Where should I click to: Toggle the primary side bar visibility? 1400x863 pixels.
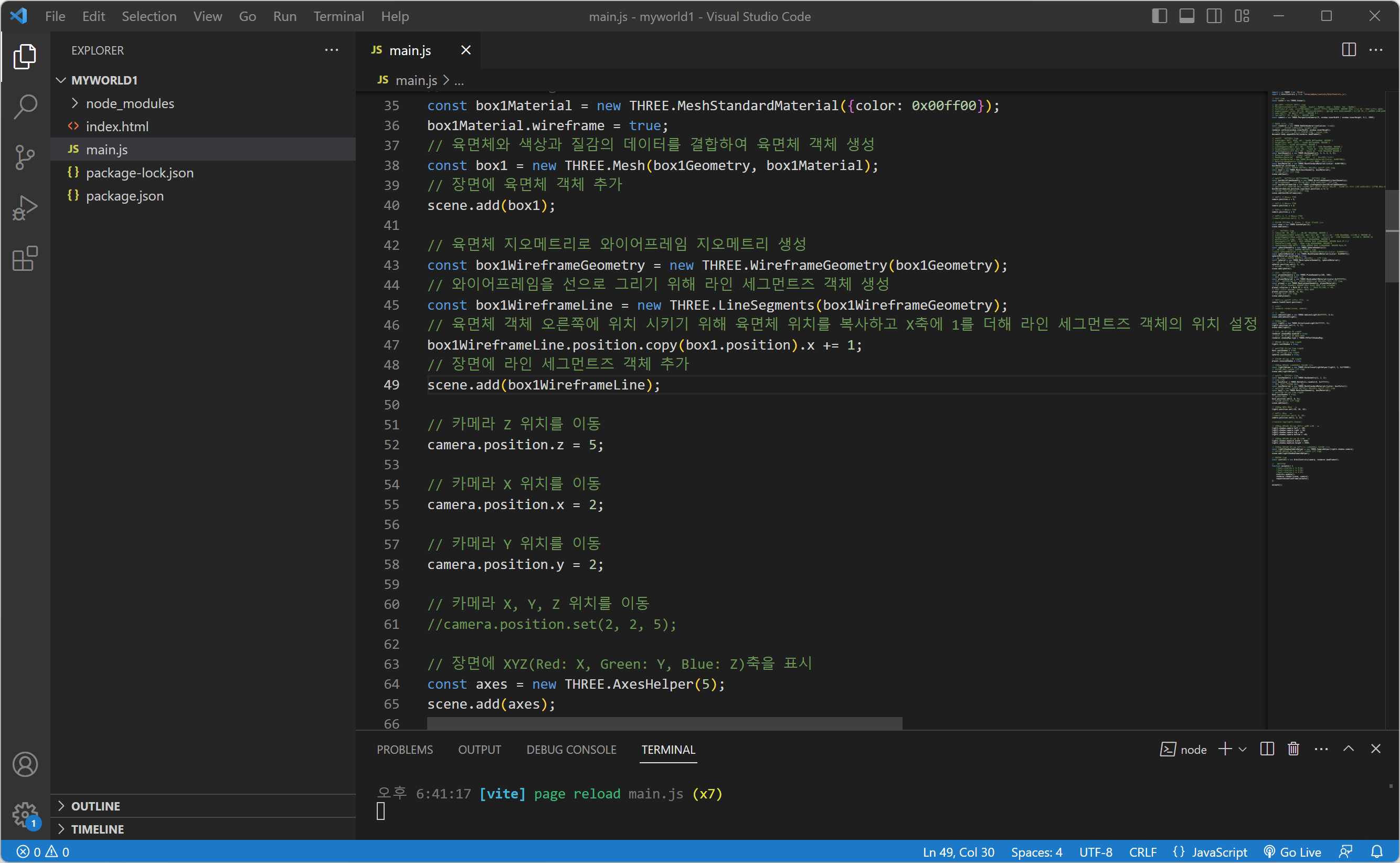[x=1159, y=16]
